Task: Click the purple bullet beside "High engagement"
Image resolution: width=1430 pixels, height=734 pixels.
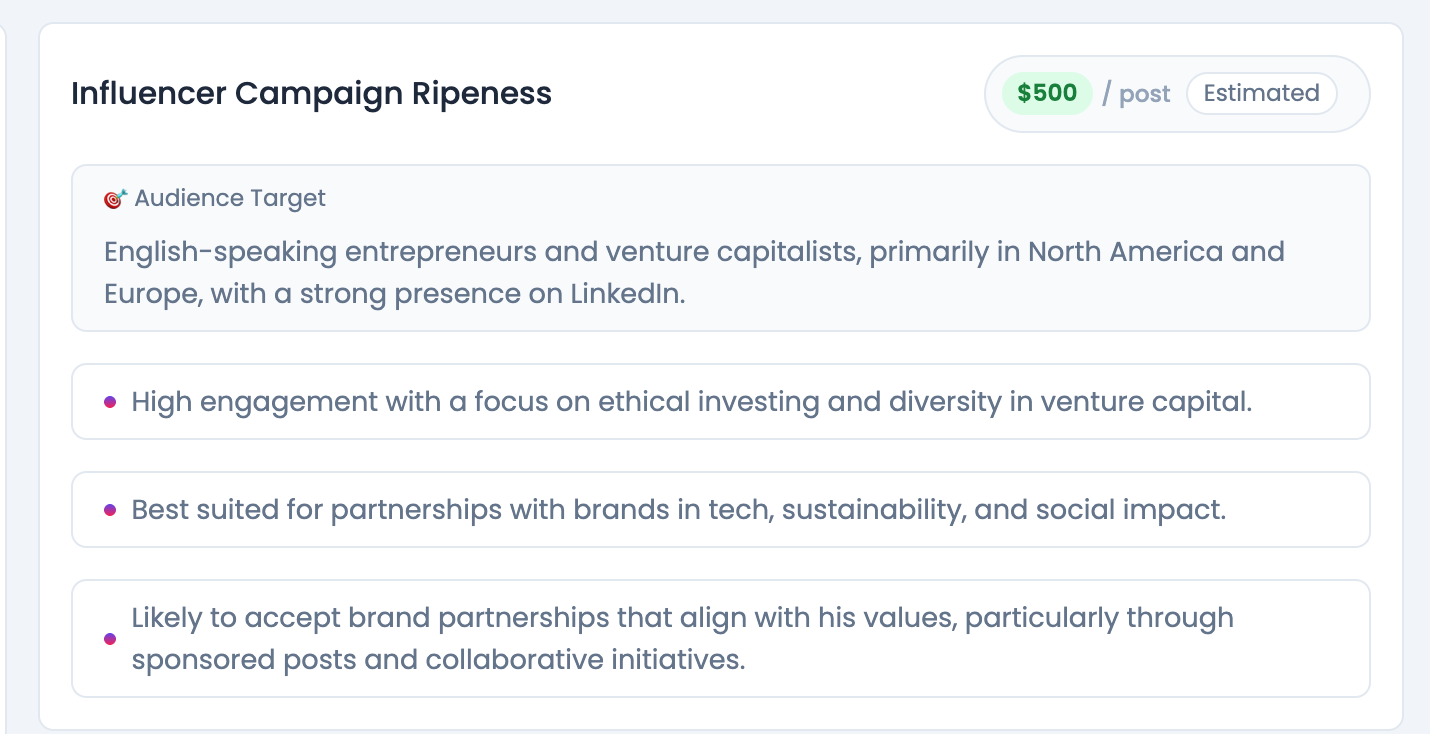Action: click(x=110, y=402)
